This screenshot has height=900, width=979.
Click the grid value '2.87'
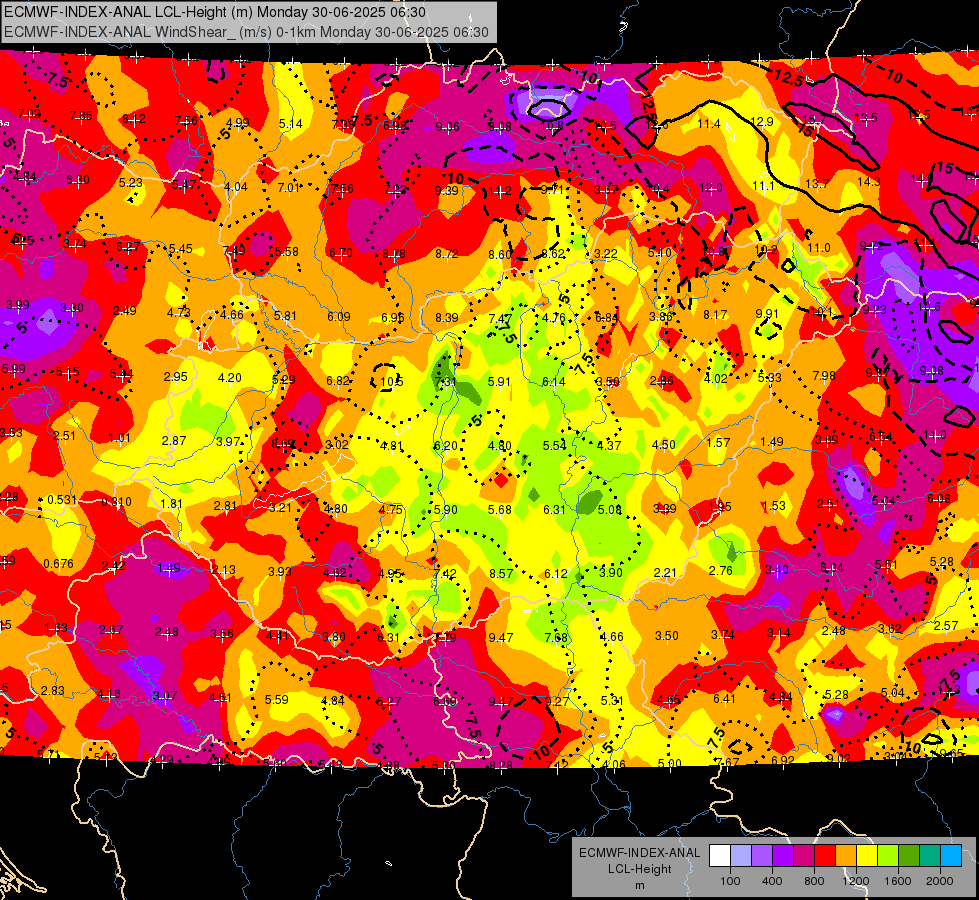pos(174,440)
